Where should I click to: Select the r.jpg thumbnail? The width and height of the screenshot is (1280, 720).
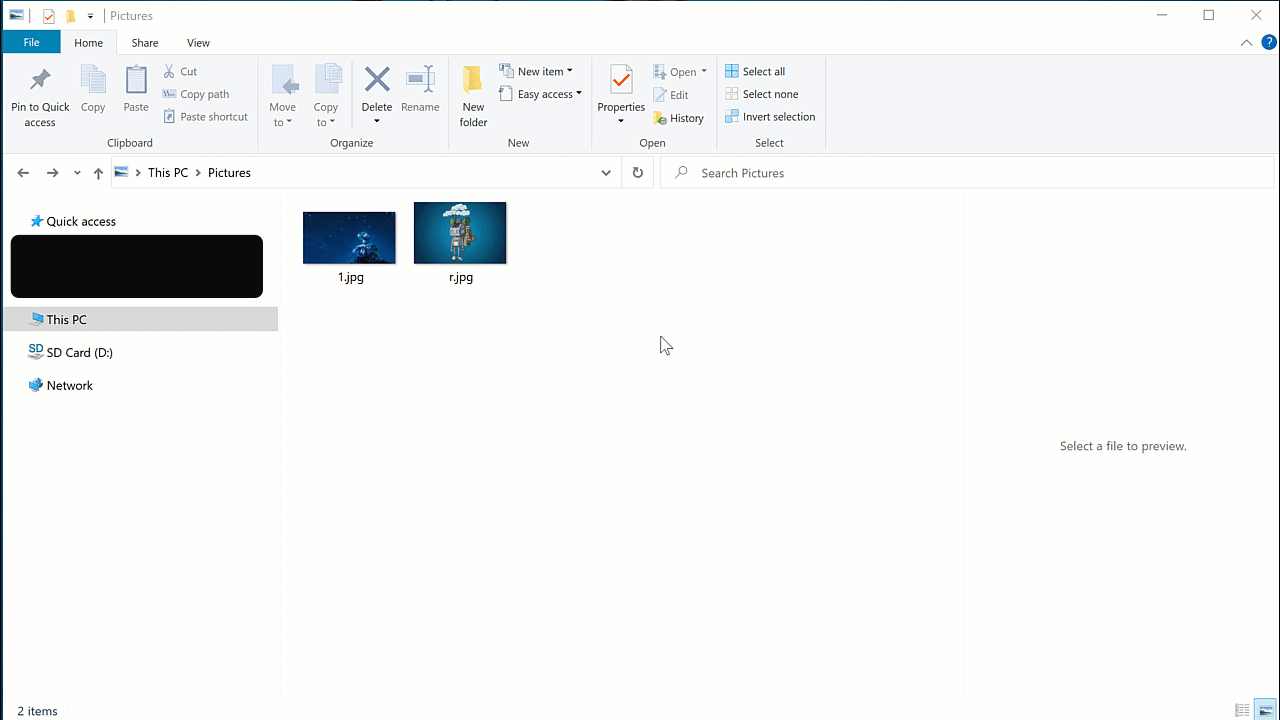point(460,233)
